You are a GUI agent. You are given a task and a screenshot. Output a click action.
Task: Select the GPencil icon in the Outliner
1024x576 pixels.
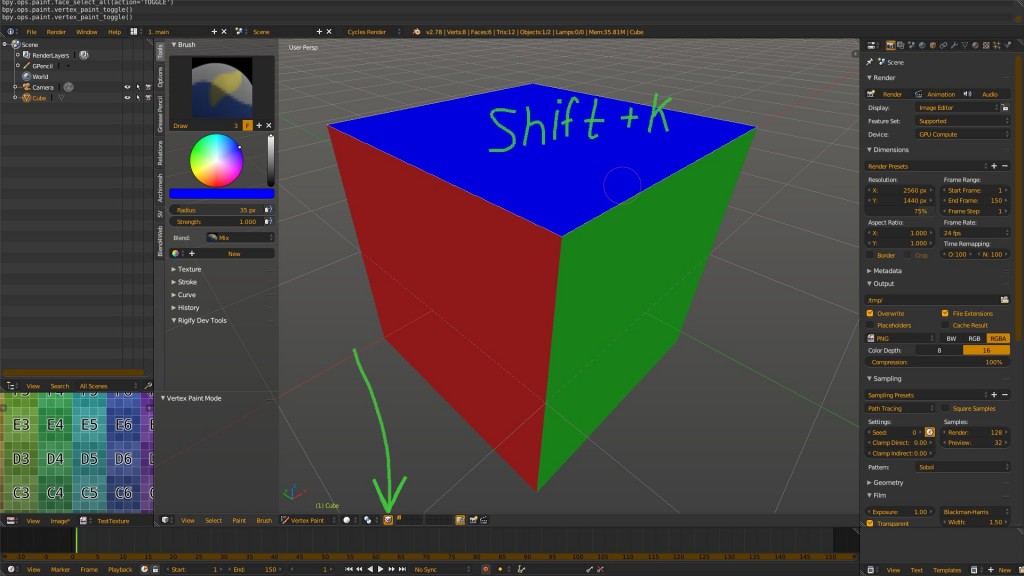(x=26, y=65)
